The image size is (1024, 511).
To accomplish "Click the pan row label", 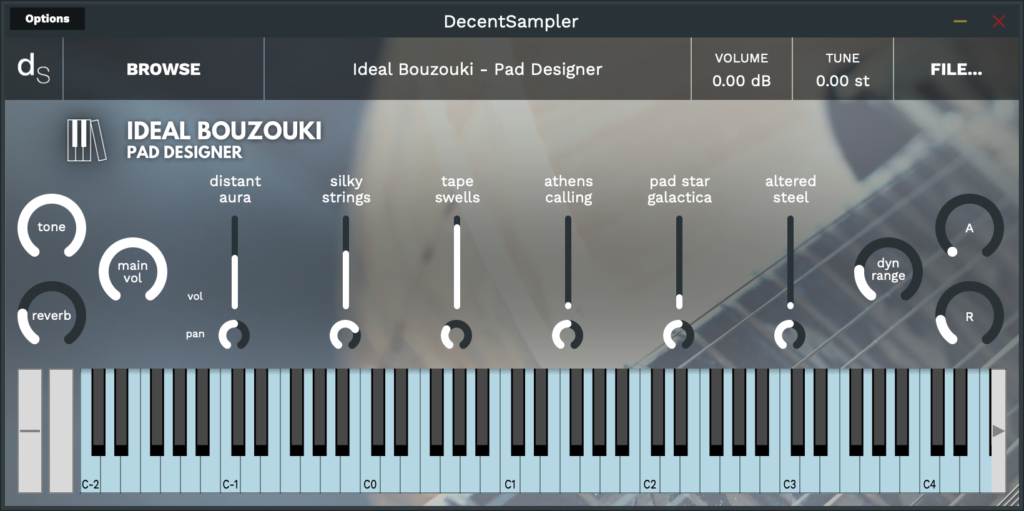I will (x=195, y=334).
